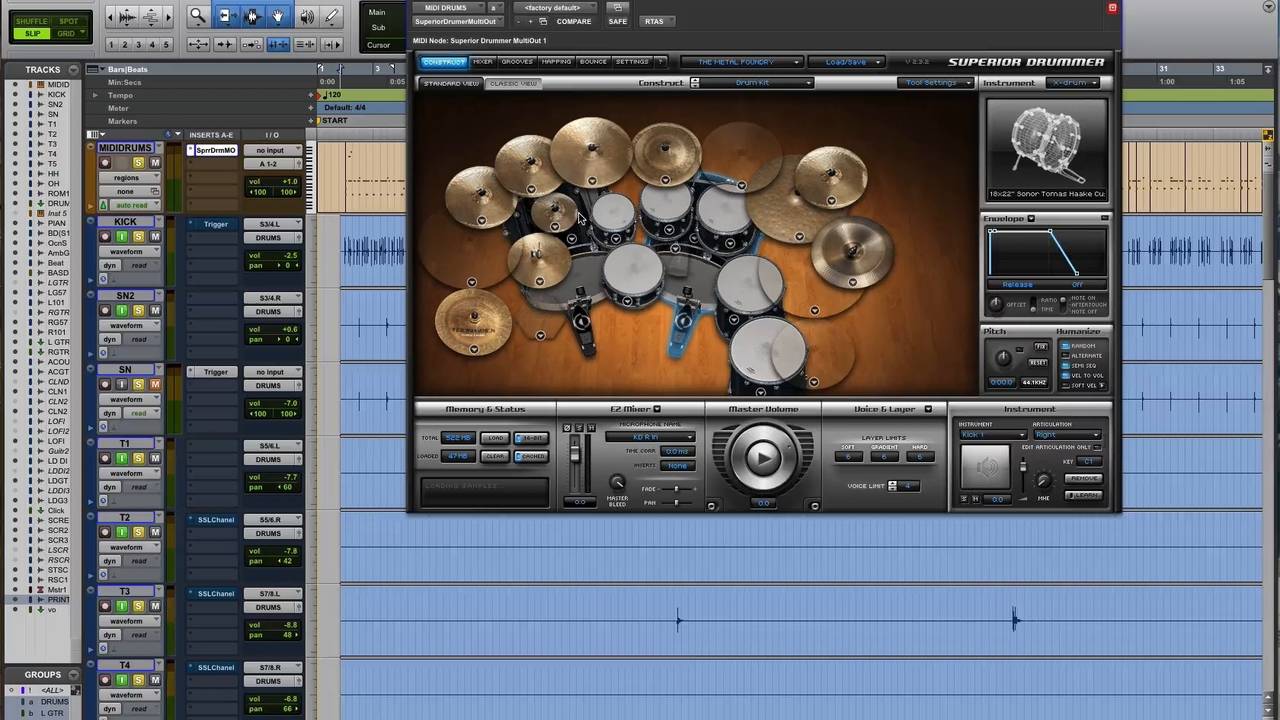This screenshot has width=1280, height=720.
Task: Open the X-drum instrument dropdown
Action: (x=1074, y=83)
